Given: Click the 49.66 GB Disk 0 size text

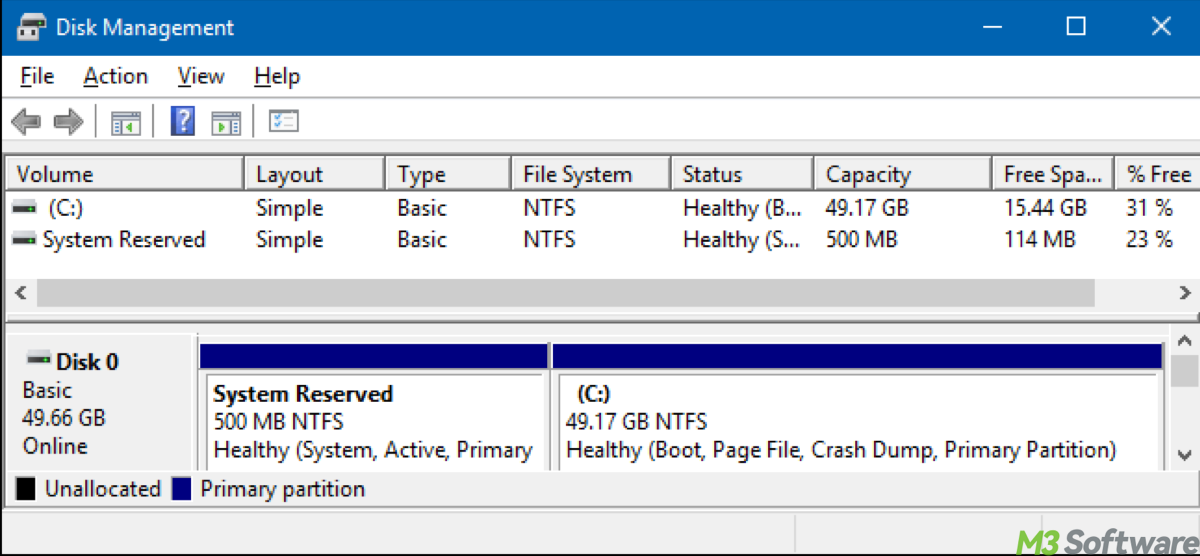Looking at the screenshot, I should point(64,418).
